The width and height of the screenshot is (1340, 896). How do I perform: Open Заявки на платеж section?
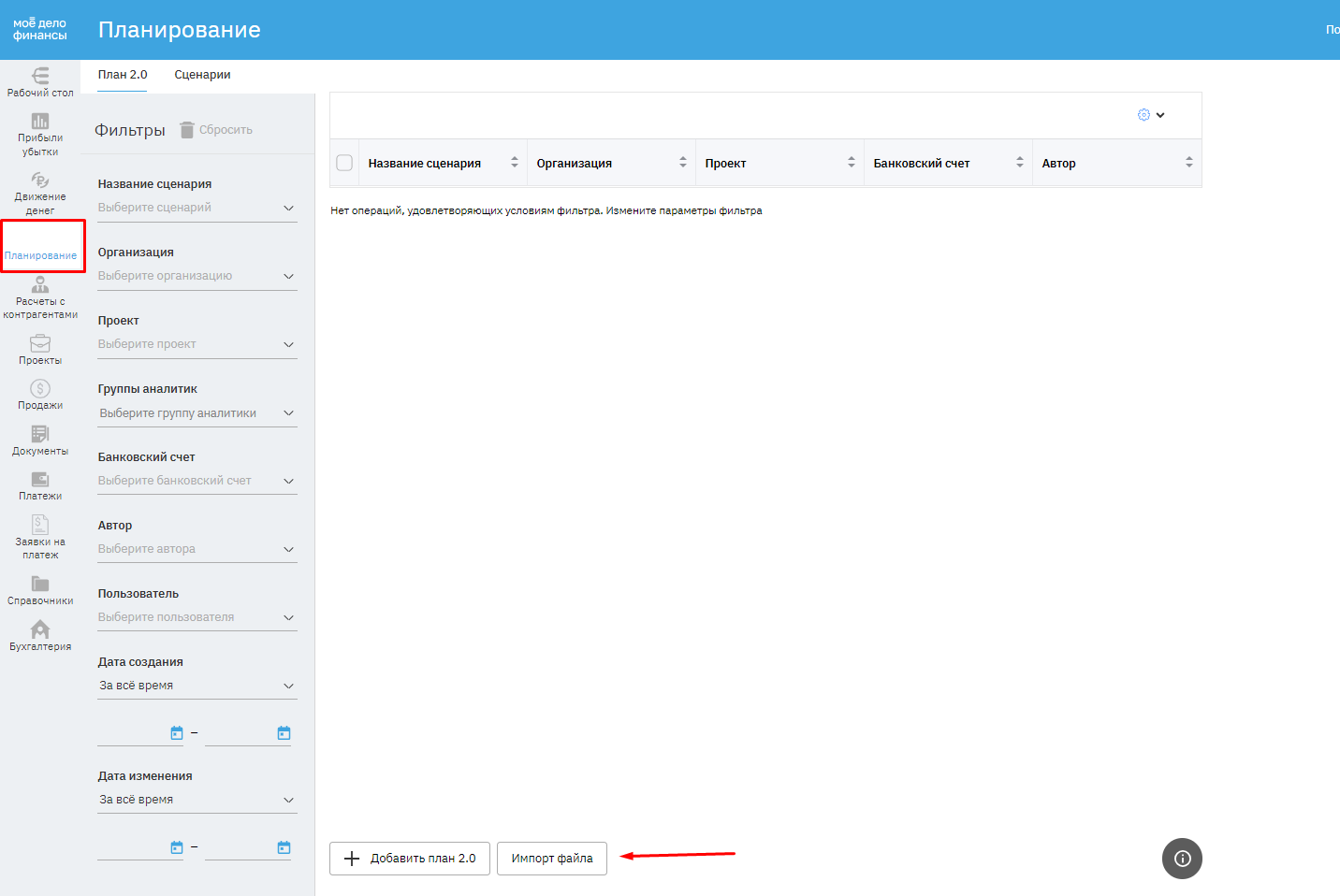(40, 539)
